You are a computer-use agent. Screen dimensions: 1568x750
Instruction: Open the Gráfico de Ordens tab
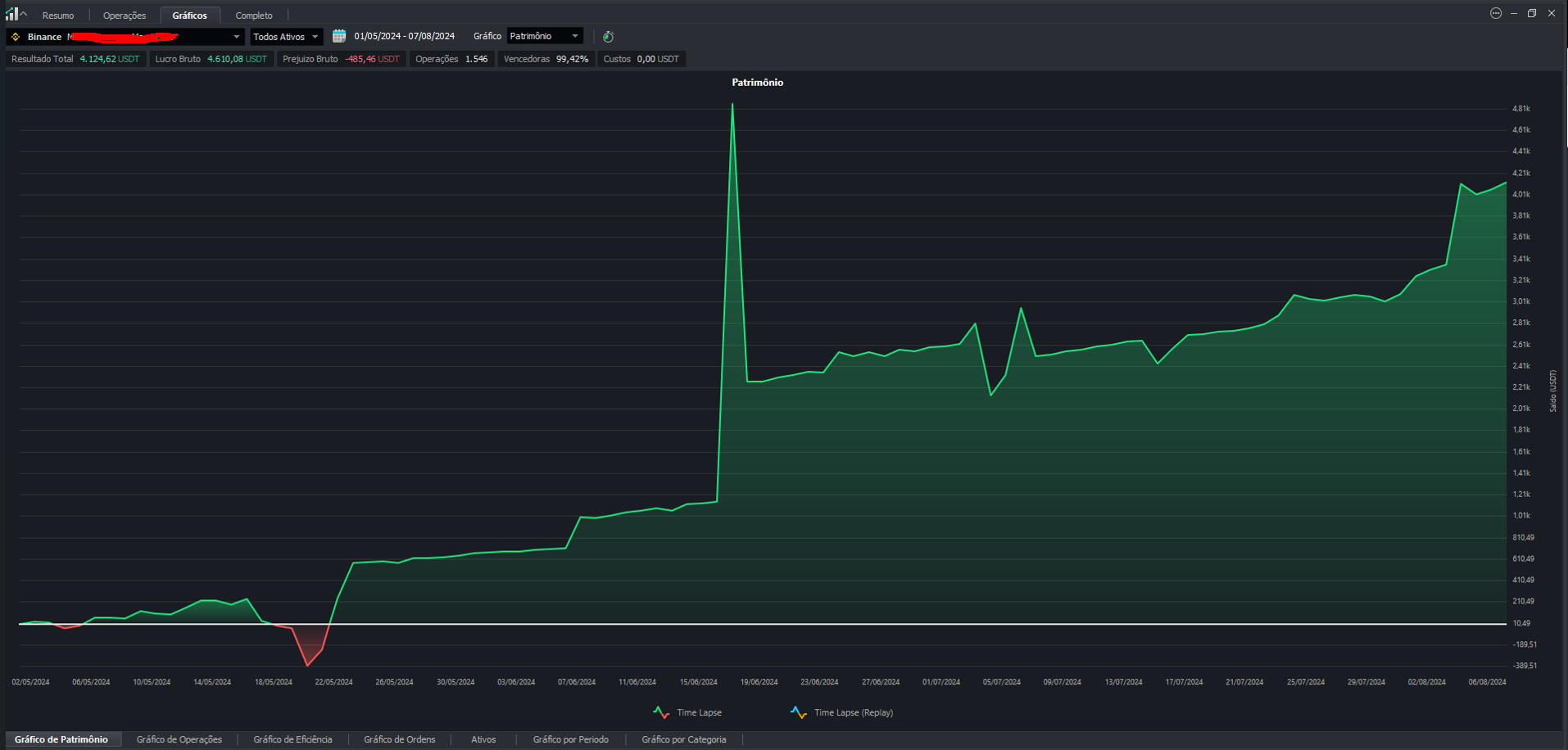(399, 739)
